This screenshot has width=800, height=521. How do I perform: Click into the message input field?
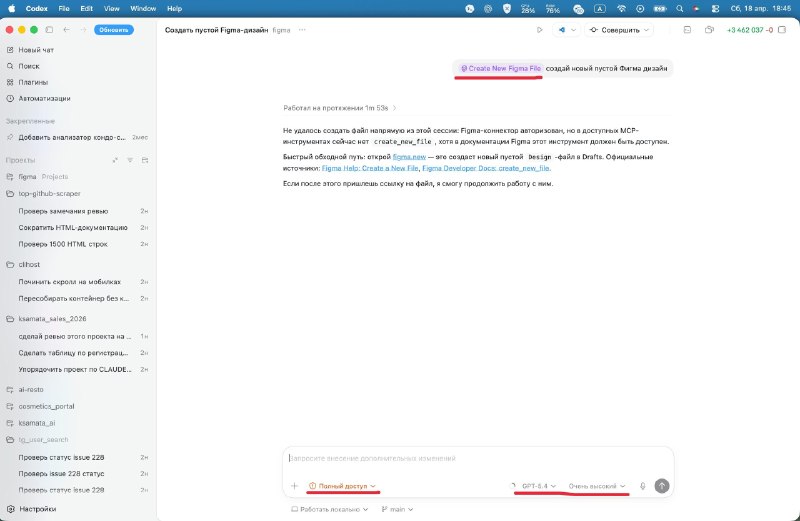pos(478,458)
